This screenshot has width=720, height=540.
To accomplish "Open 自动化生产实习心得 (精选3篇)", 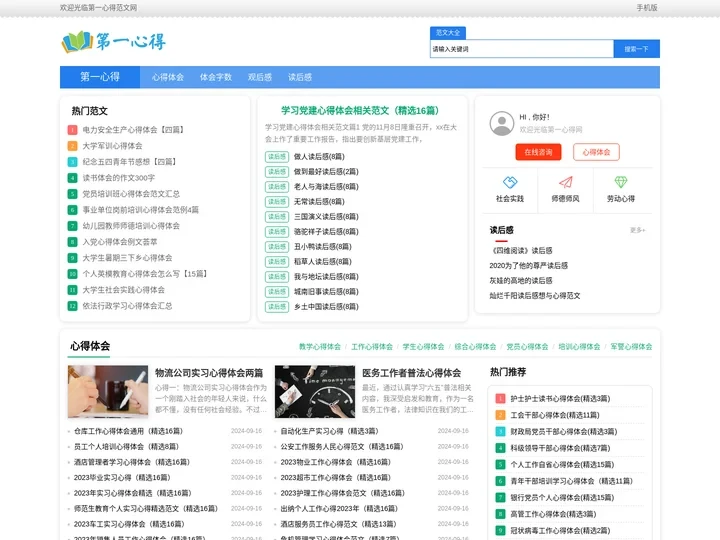I will 329,431.
